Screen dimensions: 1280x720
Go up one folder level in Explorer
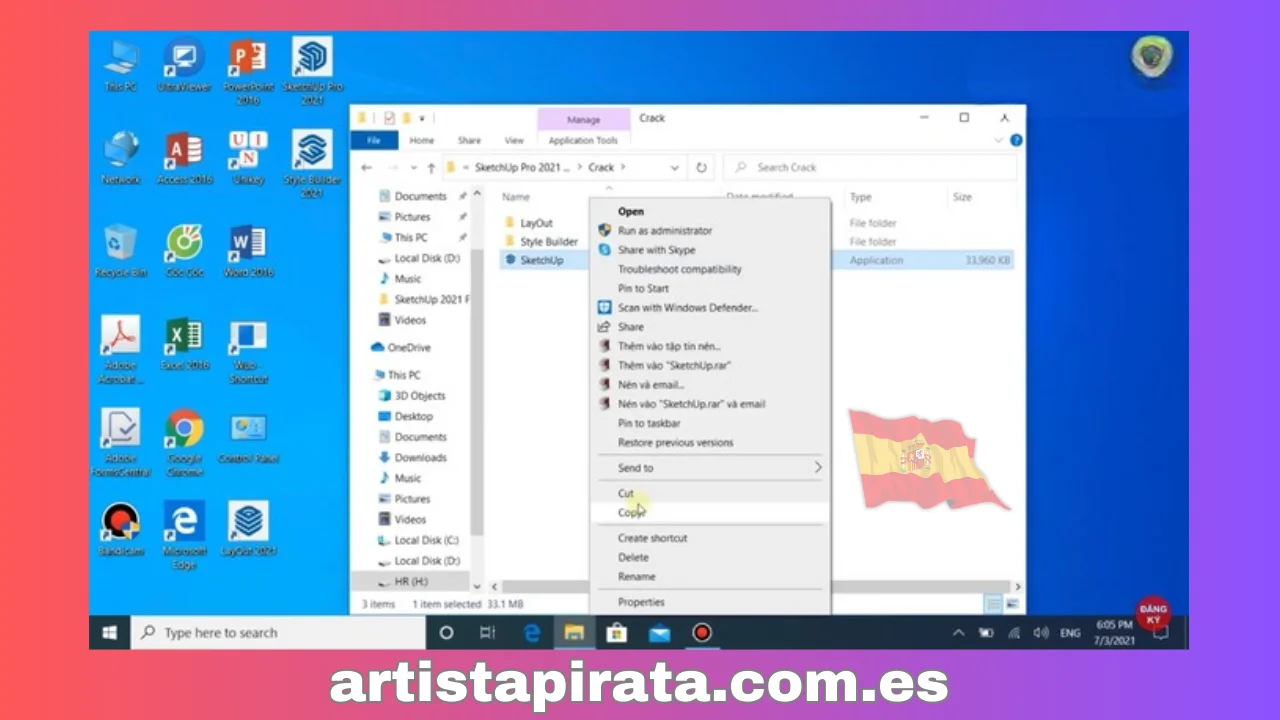point(431,167)
